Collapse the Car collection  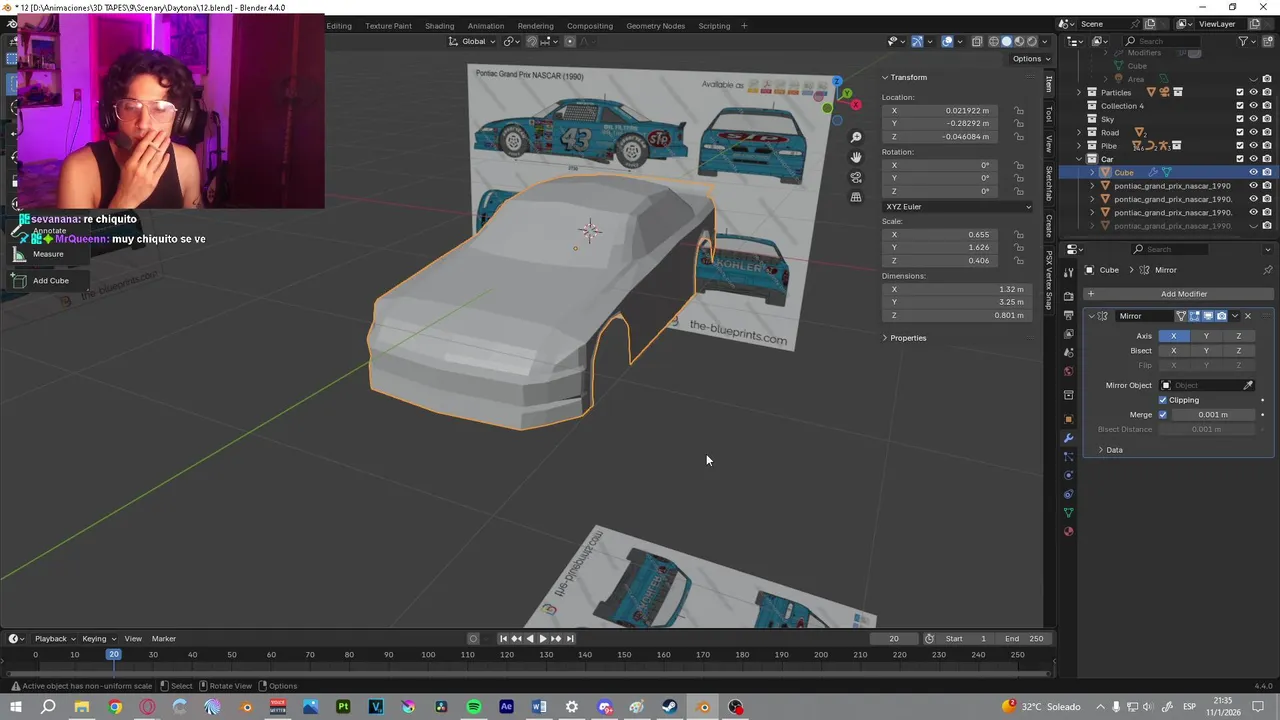click(x=1079, y=159)
